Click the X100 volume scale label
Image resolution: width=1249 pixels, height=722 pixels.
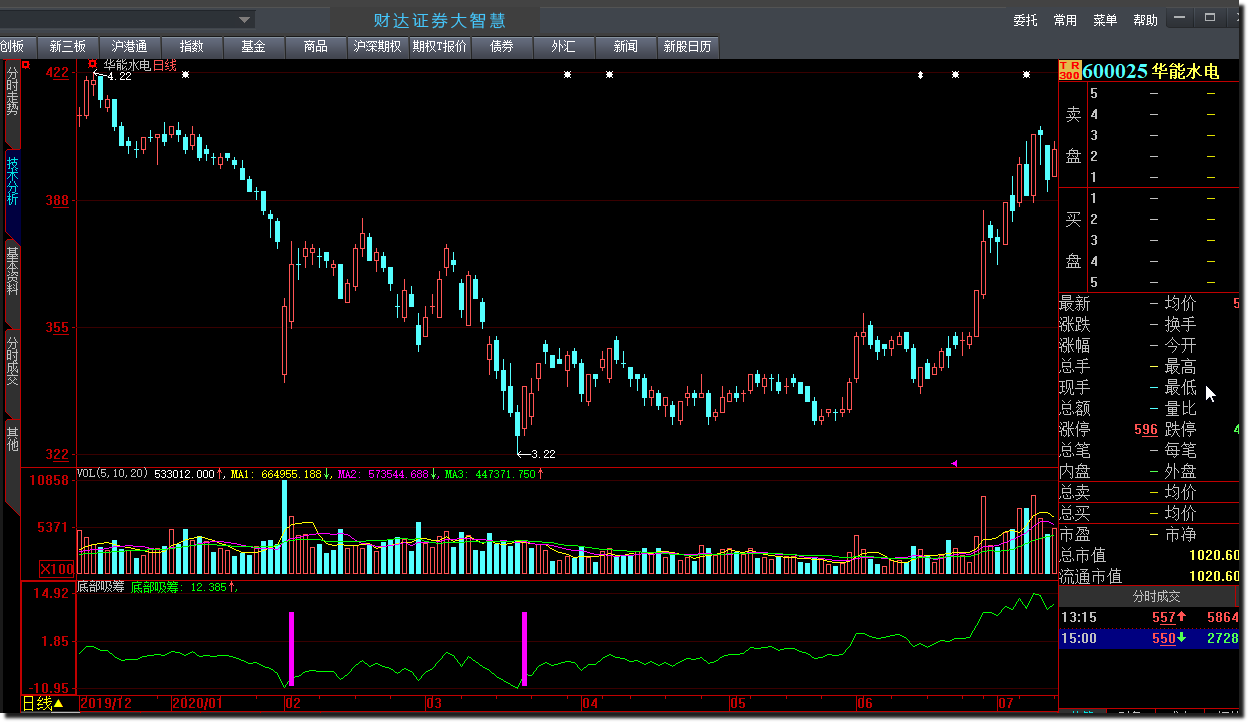56,569
